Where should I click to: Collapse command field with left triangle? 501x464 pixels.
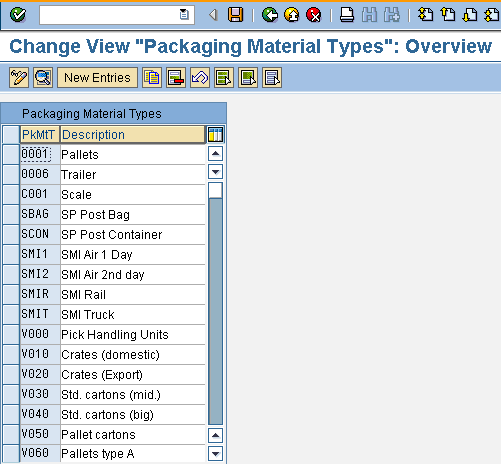coord(213,15)
